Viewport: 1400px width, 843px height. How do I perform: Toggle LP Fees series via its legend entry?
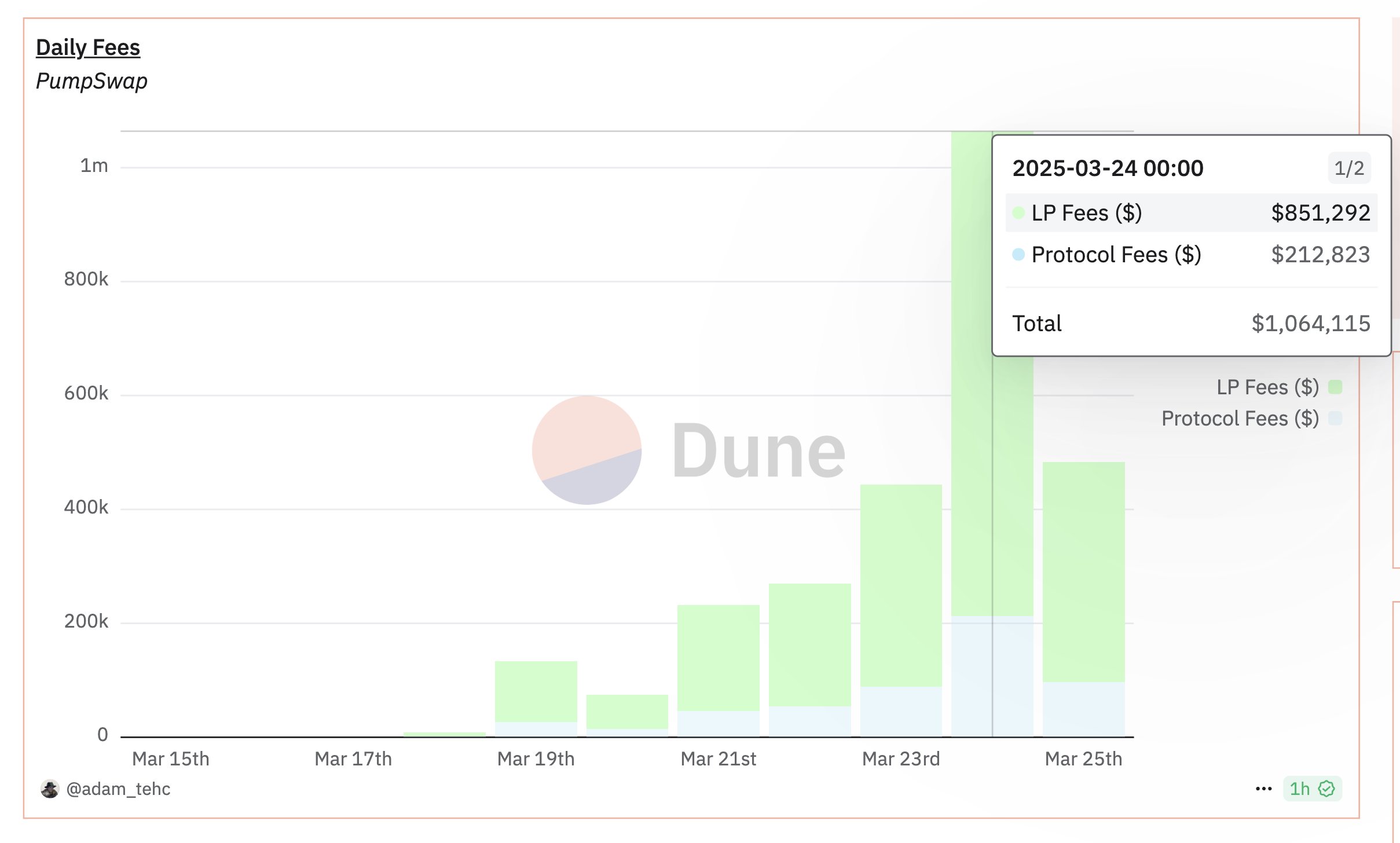(x=1266, y=387)
